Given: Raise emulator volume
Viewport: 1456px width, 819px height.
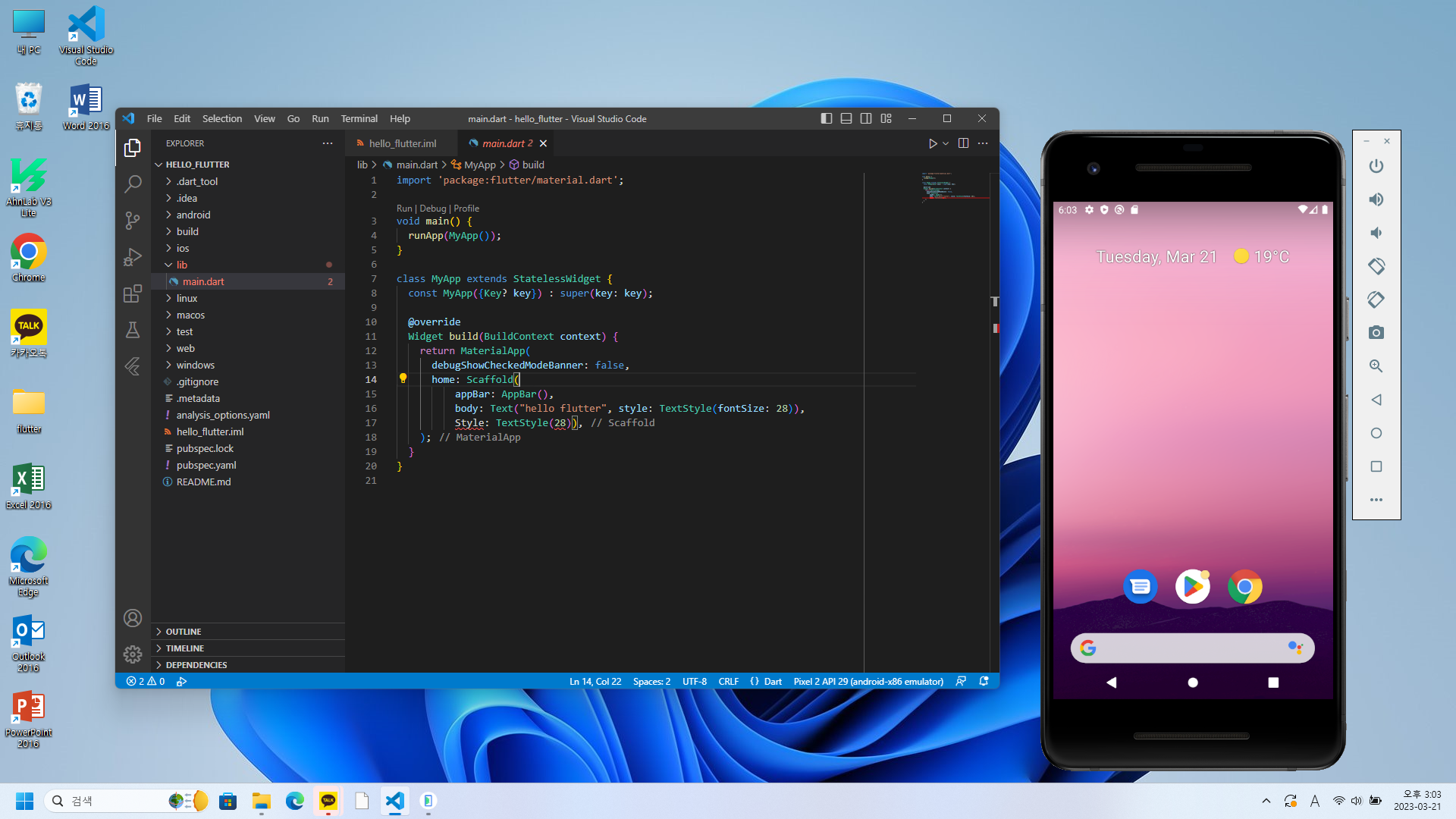Looking at the screenshot, I should (x=1376, y=199).
